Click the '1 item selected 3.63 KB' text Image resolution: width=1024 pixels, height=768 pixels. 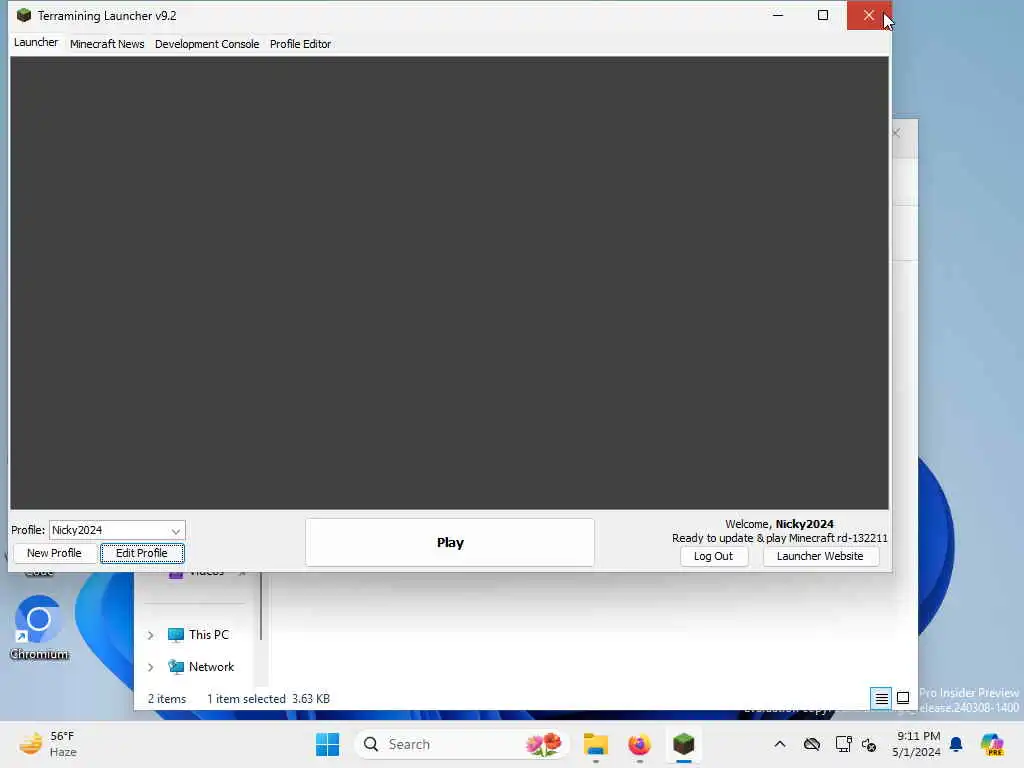click(268, 699)
